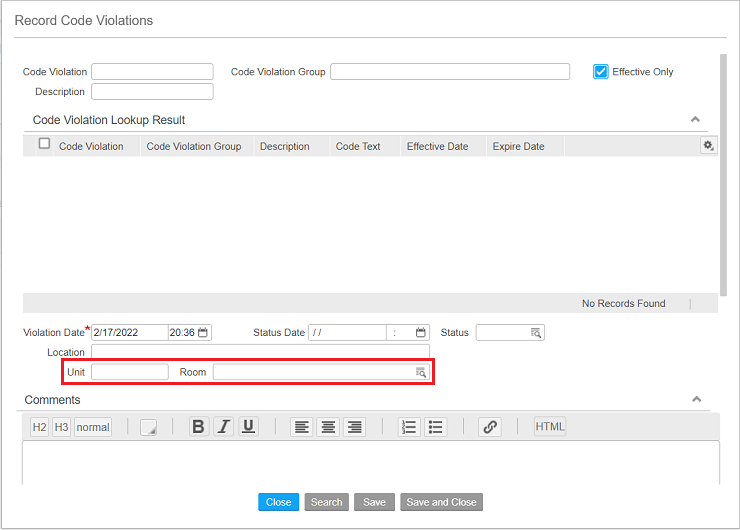
Task: Click the Save and Close button
Action: (x=441, y=502)
